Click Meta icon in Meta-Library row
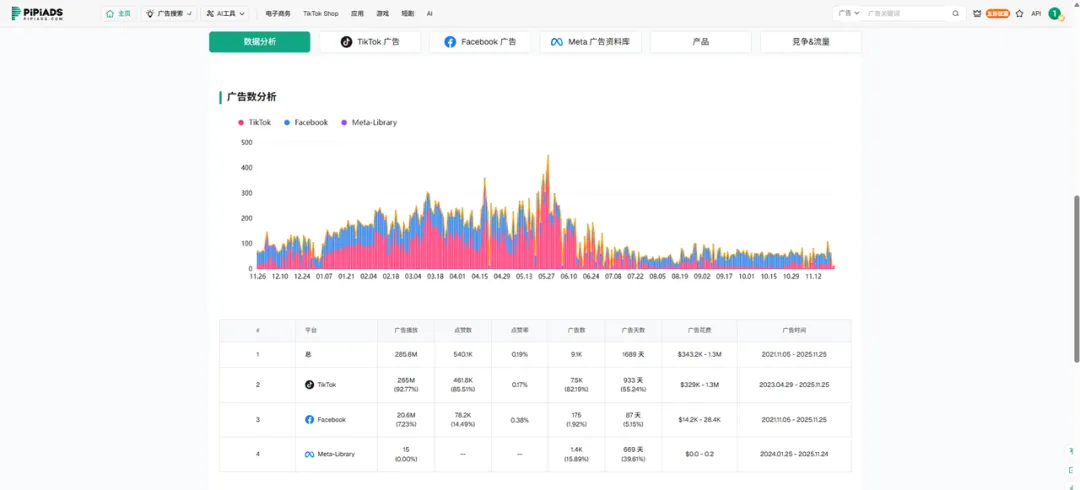Screen dimensions: 1080x490 (310, 454)
